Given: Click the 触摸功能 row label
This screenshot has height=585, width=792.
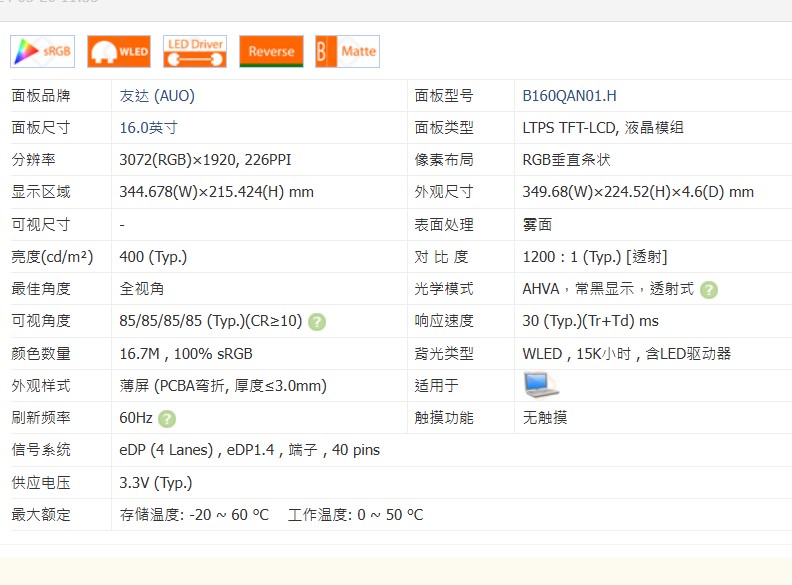Looking at the screenshot, I should coord(443,418).
